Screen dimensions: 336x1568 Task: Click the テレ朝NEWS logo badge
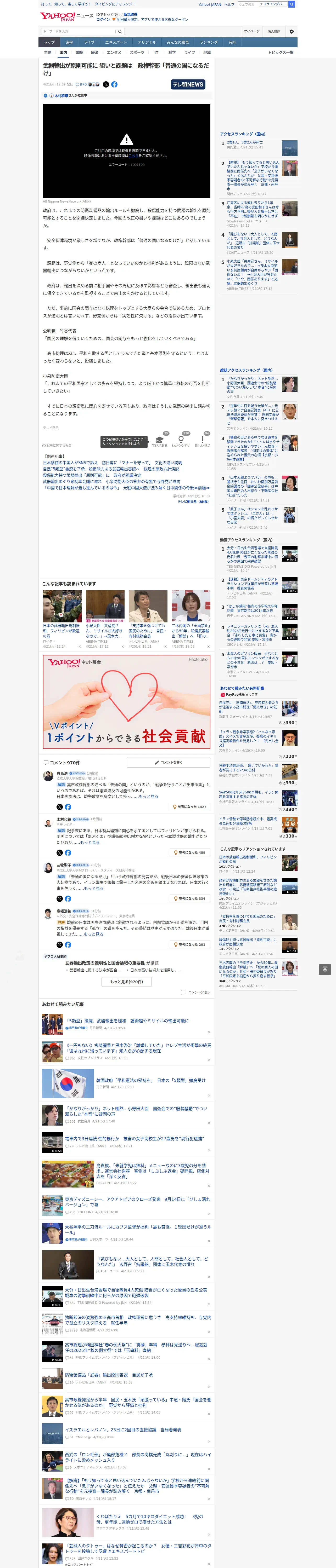tap(188, 85)
